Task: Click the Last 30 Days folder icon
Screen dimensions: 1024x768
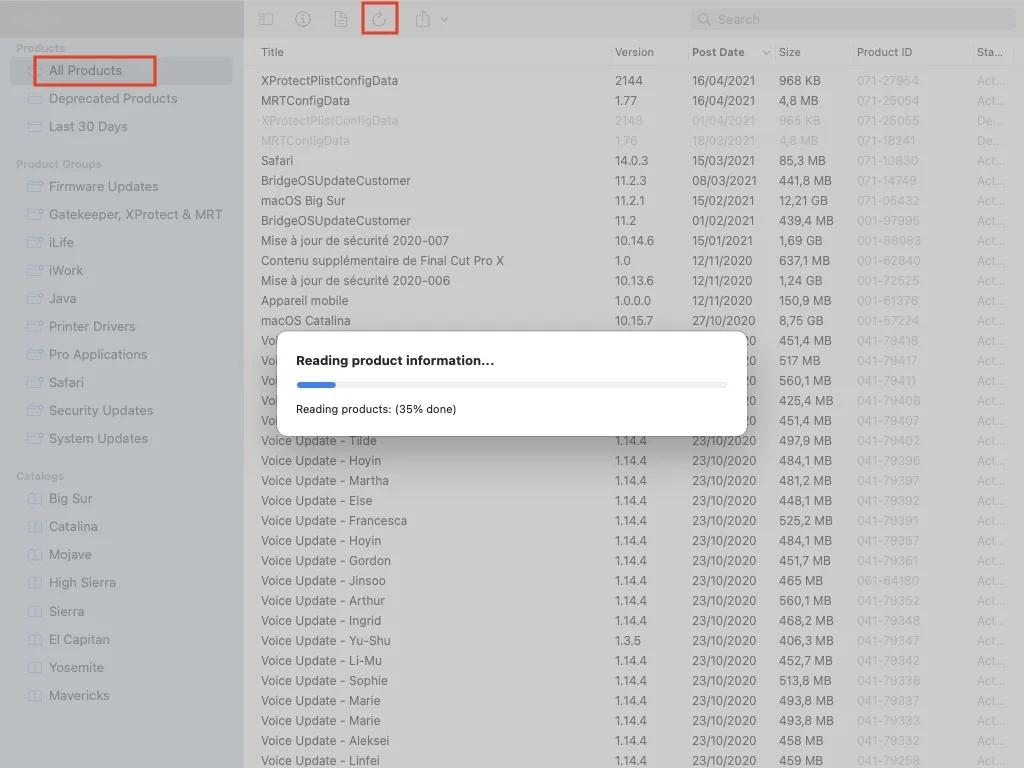Action: click(x=35, y=127)
